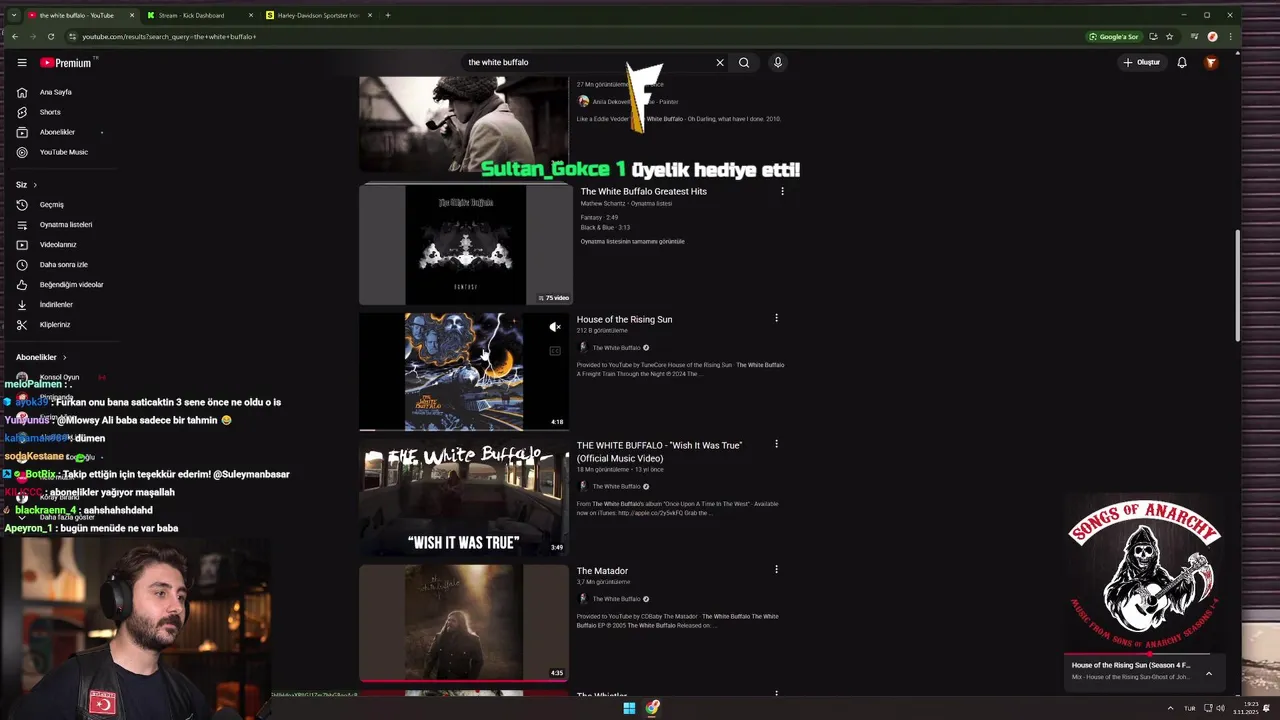Go back with the browser back arrow
Viewport: 1280px width, 720px height.
(x=15, y=37)
